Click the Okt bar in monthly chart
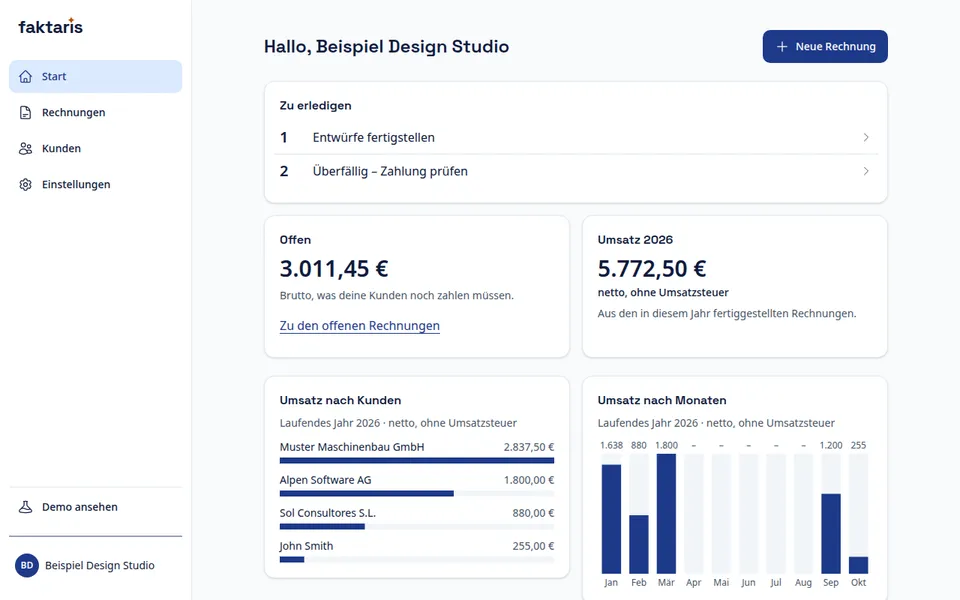960x600 pixels. pyautogui.click(x=858, y=565)
